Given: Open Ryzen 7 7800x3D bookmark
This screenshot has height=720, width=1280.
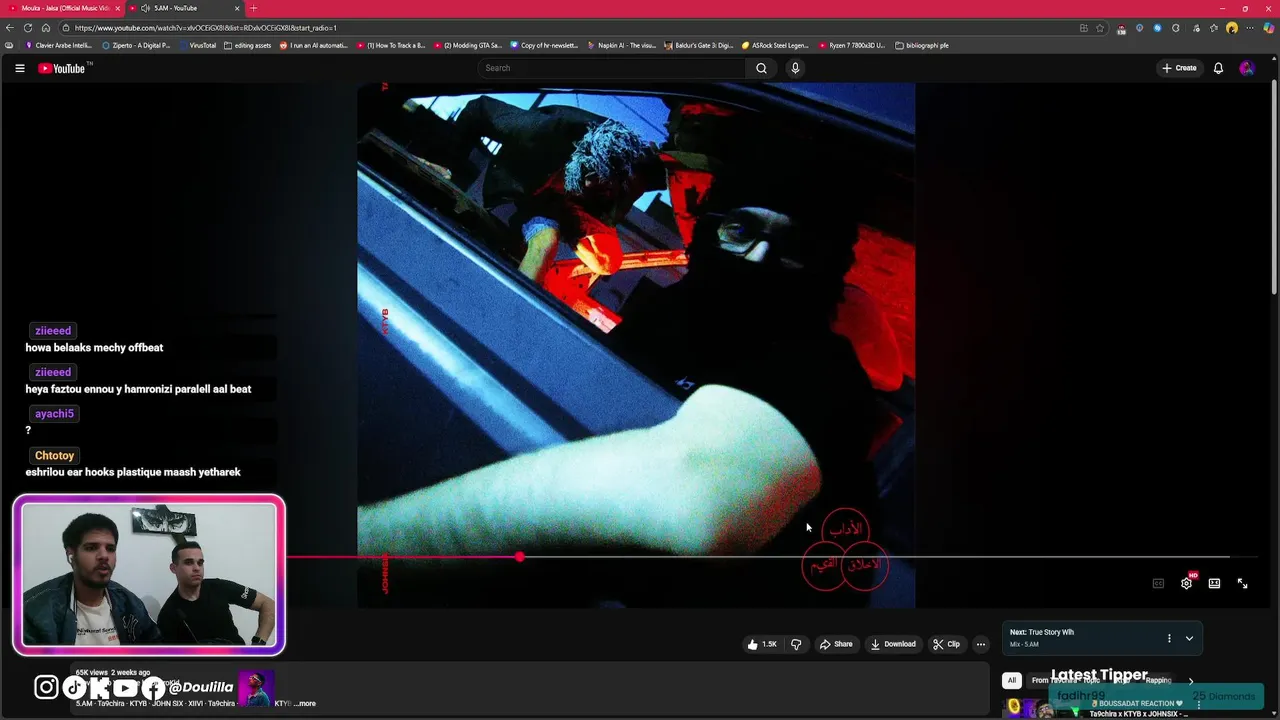Looking at the screenshot, I should click(852, 45).
